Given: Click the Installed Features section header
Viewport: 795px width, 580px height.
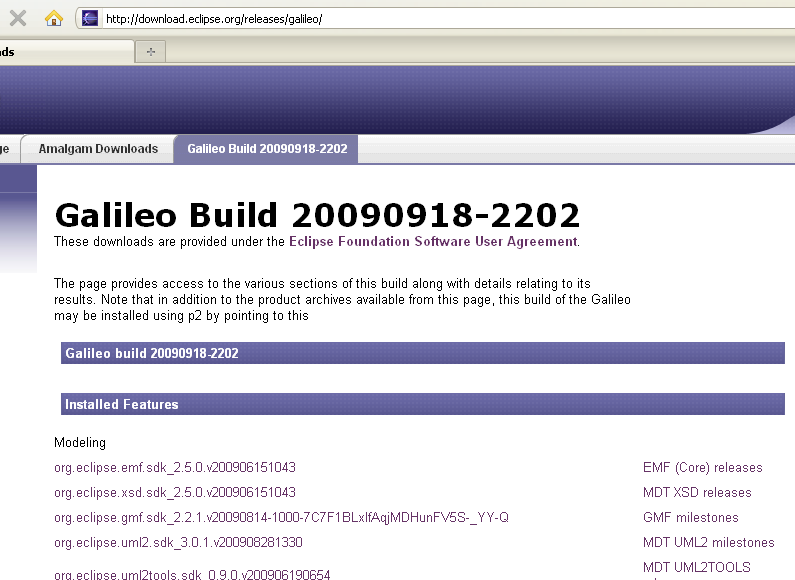Looking at the screenshot, I should point(122,404).
